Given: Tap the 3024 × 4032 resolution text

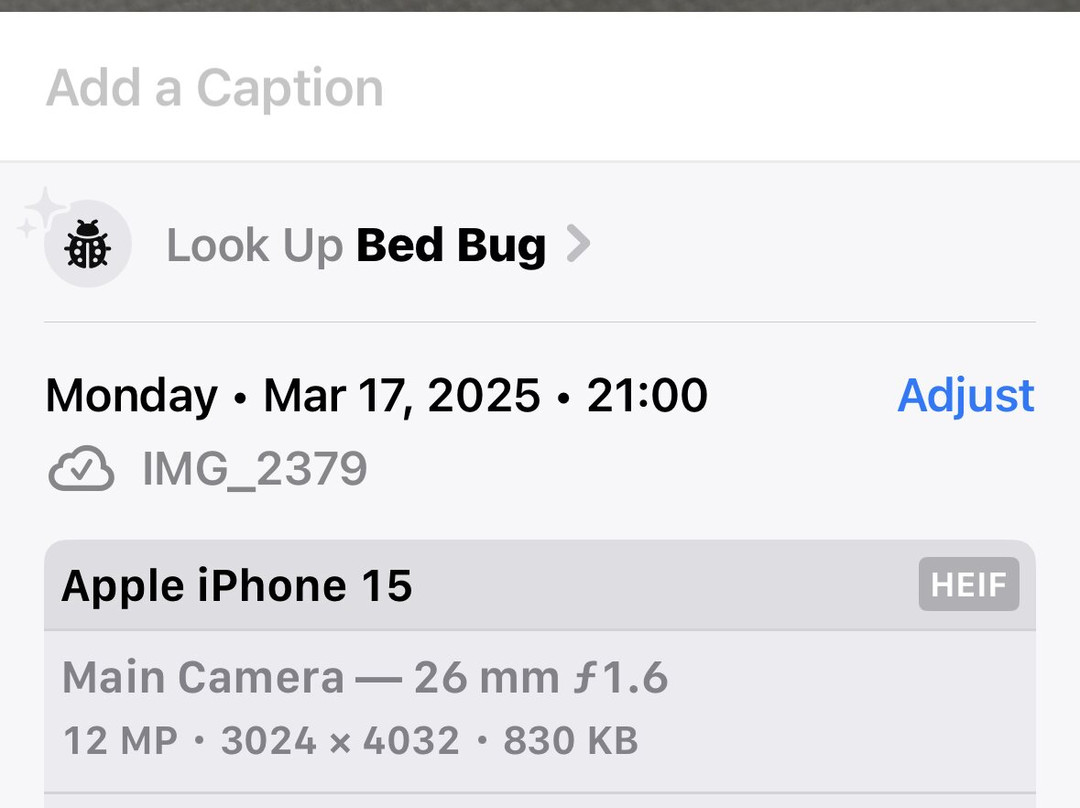Looking at the screenshot, I should [340, 741].
